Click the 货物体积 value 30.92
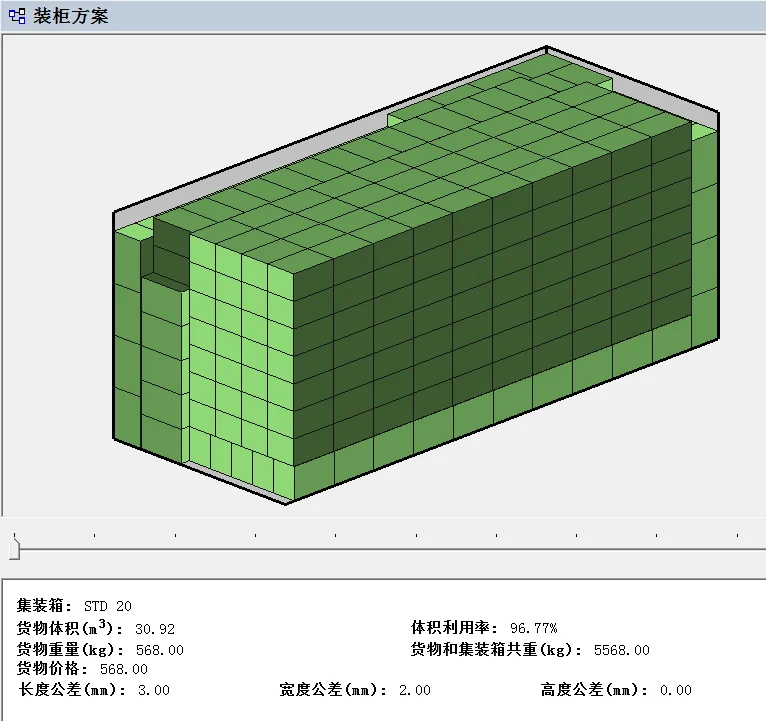This screenshot has width=766, height=721. click(x=153, y=629)
